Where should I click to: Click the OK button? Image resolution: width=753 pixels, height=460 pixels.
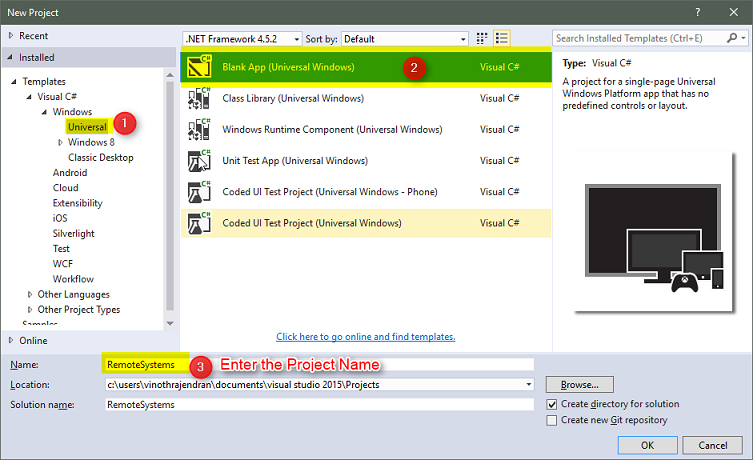point(647,445)
